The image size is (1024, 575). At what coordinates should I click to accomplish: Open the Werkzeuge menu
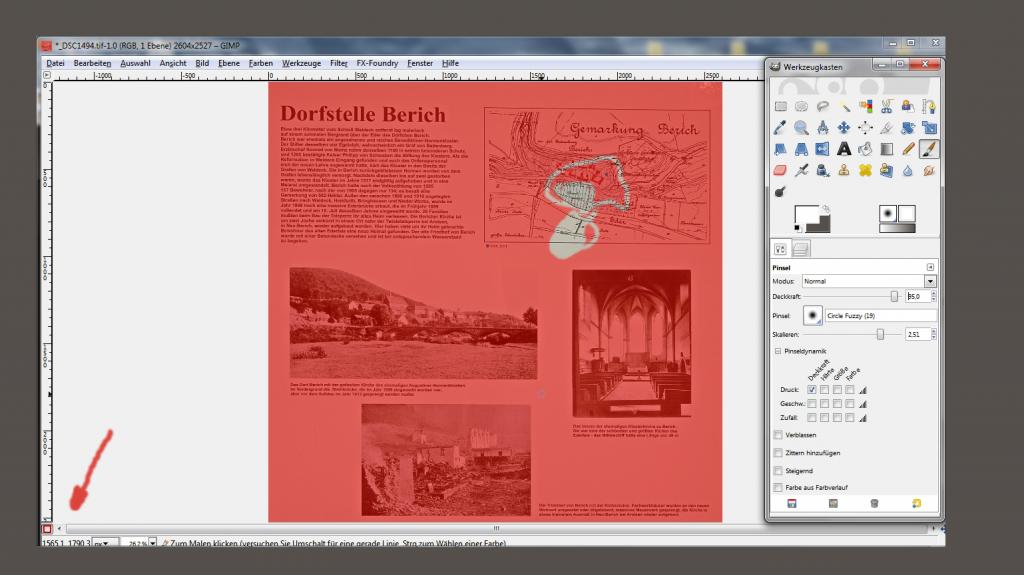(x=301, y=63)
